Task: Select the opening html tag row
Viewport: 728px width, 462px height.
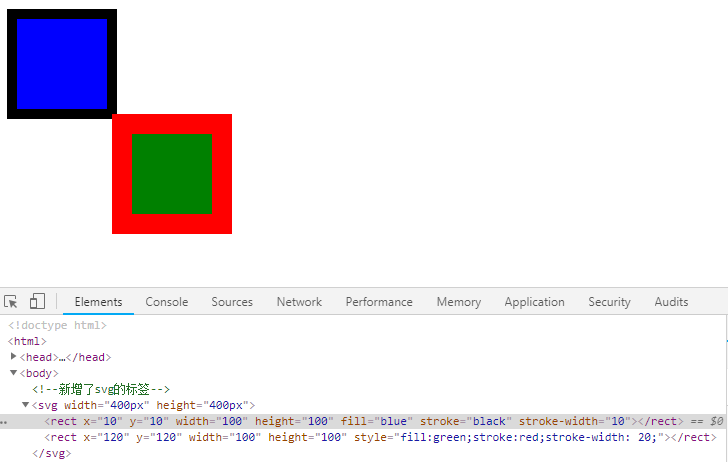Action: coord(27,341)
